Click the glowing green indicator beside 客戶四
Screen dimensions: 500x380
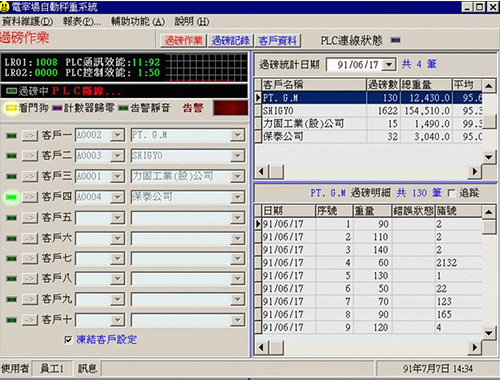pyautogui.click(x=11, y=197)
